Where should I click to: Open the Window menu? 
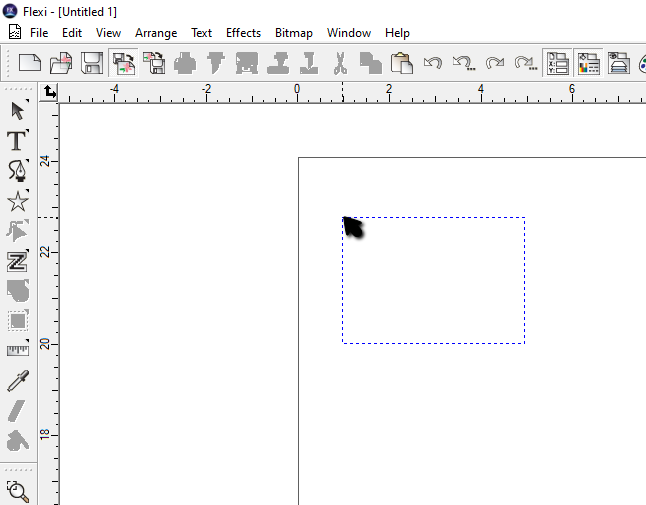pyautogui.click(x=349, y=33)
